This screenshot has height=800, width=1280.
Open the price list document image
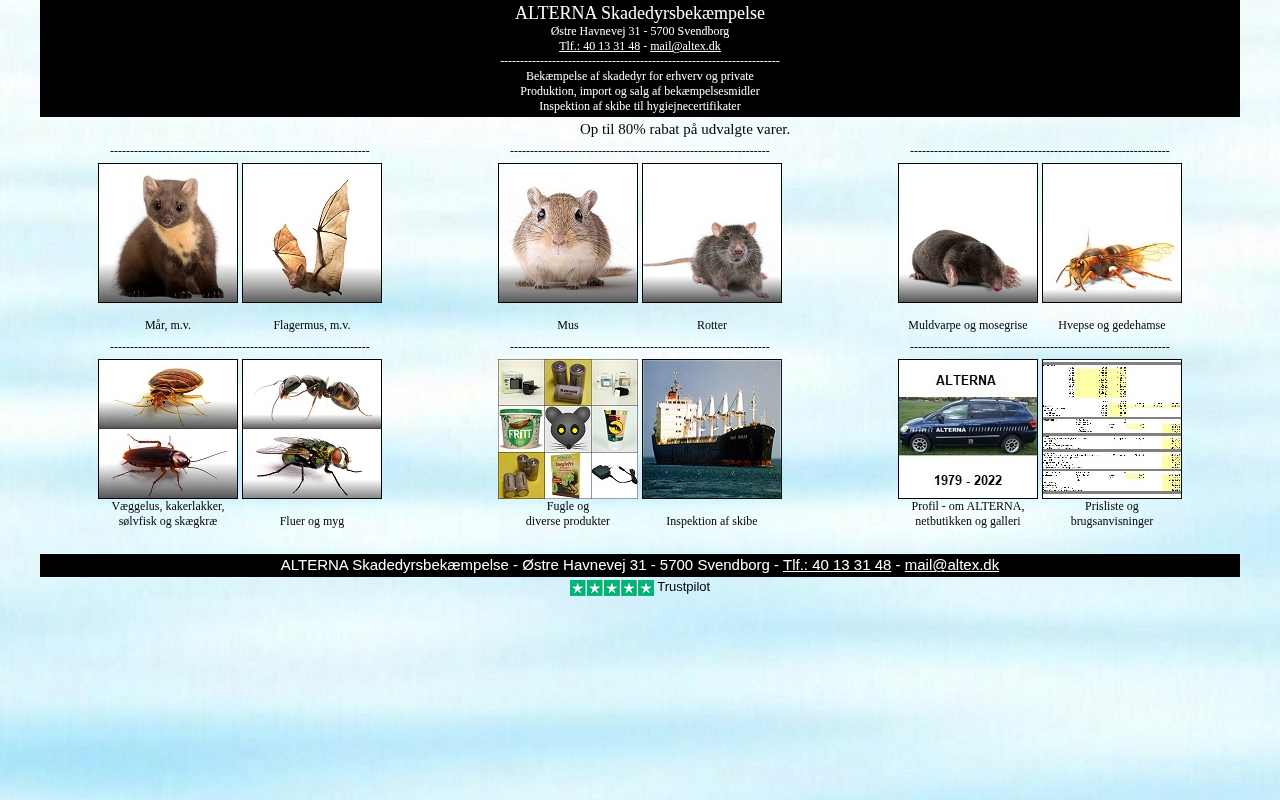pos(1112,429)
